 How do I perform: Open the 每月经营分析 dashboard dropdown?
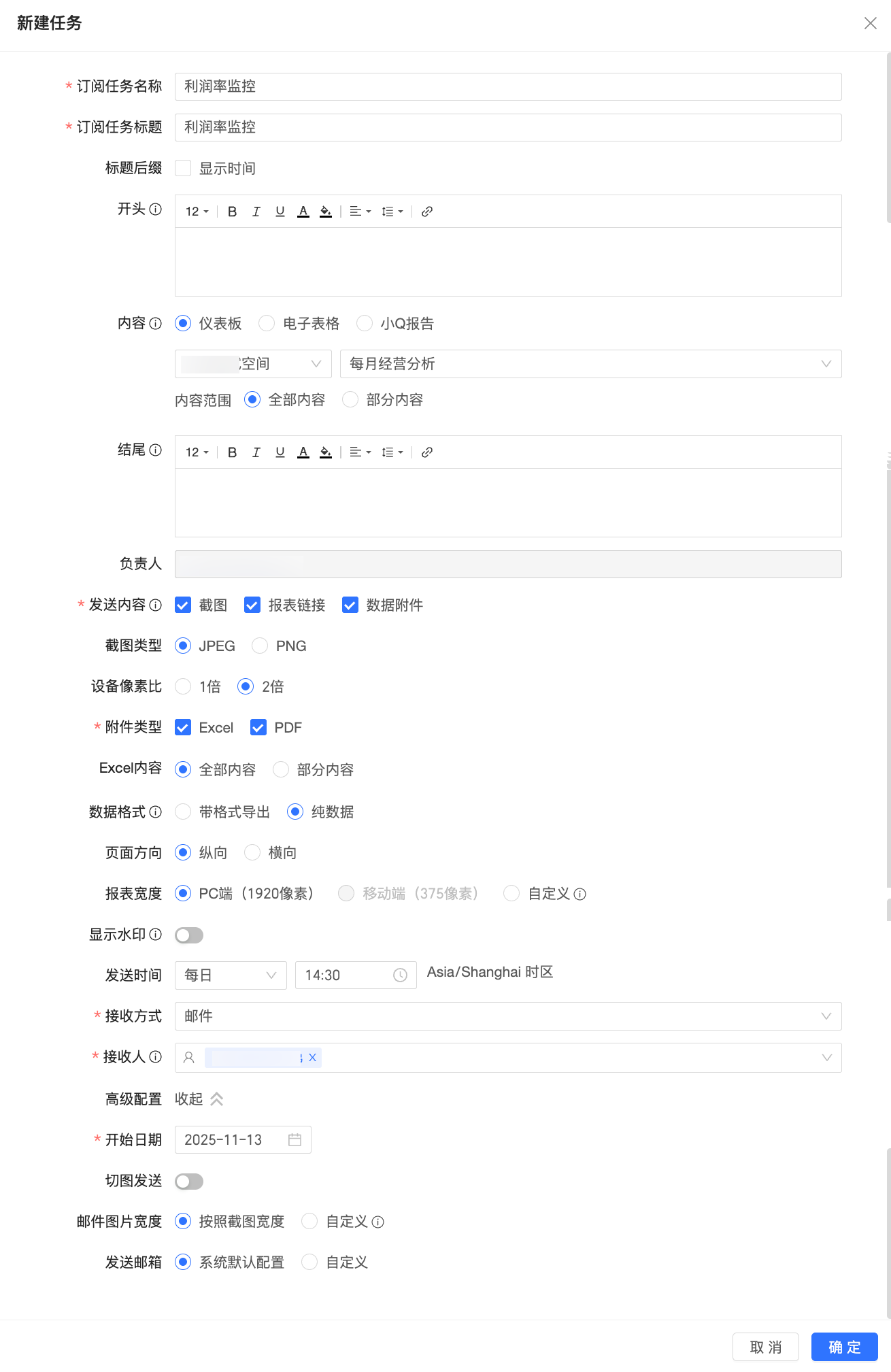coord(590,364)
